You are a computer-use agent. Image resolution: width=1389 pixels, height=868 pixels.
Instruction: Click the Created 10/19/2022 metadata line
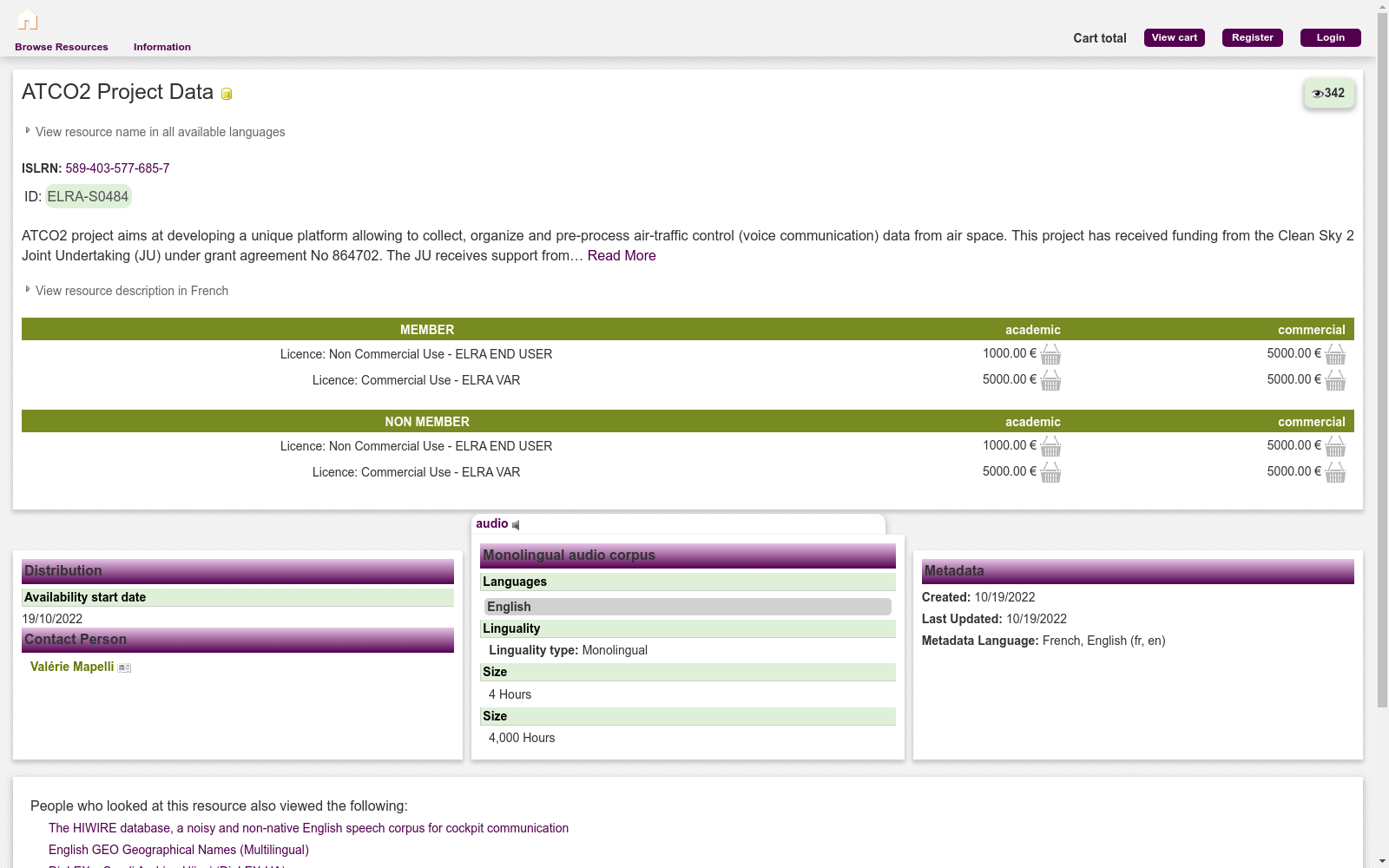tap(978, 597)
